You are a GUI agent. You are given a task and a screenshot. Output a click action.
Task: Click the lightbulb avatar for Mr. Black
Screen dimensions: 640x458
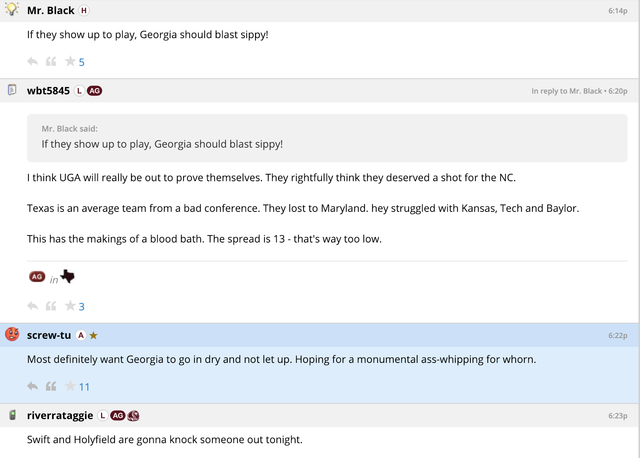point(12,10)
